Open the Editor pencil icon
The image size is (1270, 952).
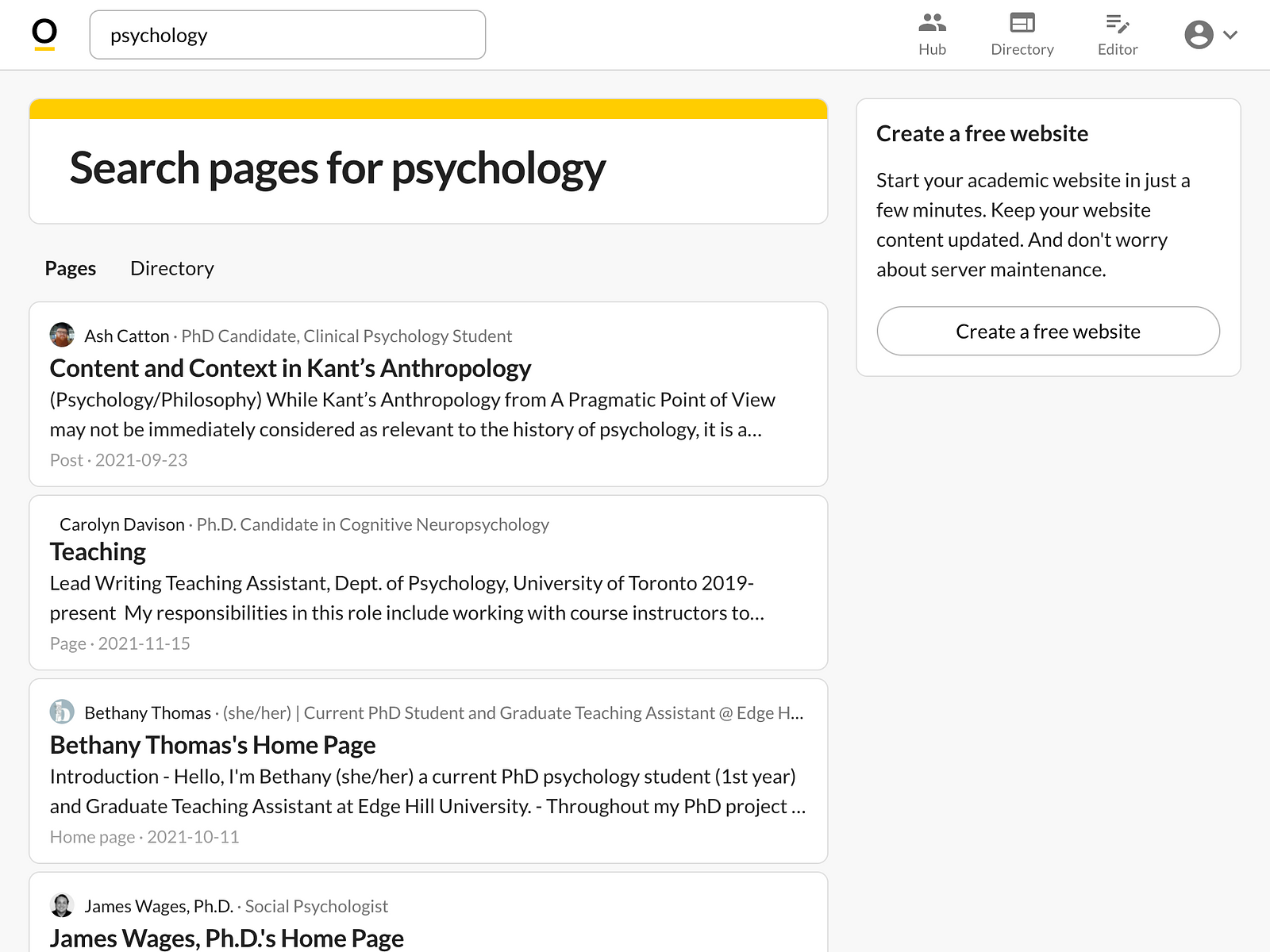pyautogui.click(x=1118, y=23)
